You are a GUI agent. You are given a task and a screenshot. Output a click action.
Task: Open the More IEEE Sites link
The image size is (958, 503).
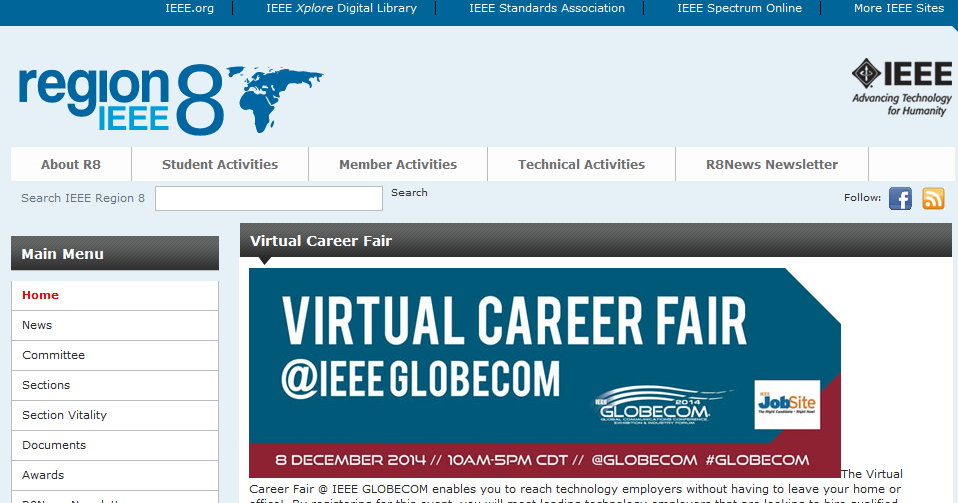(899, 8)
